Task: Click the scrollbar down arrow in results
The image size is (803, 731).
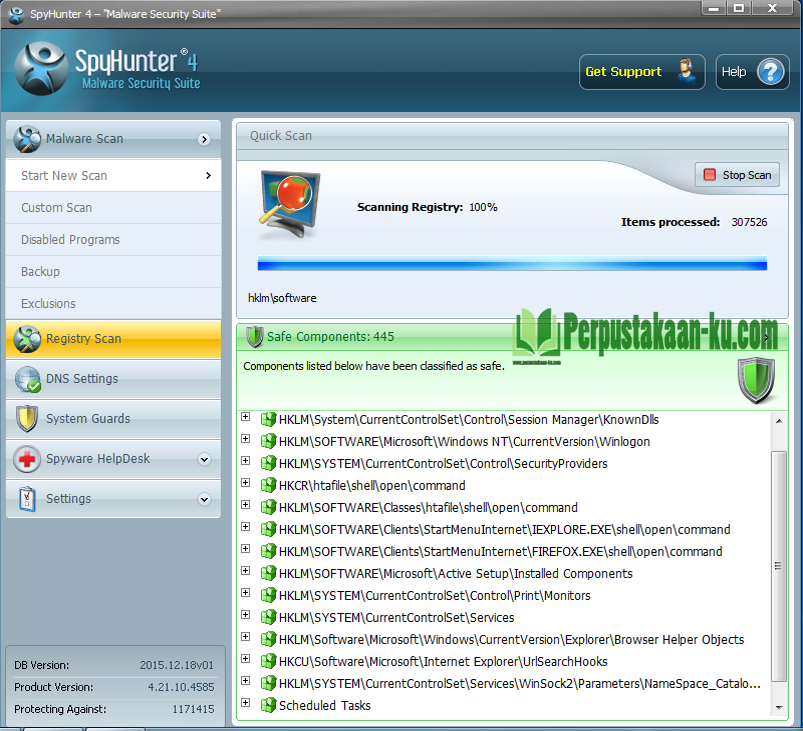Action: 778,707
